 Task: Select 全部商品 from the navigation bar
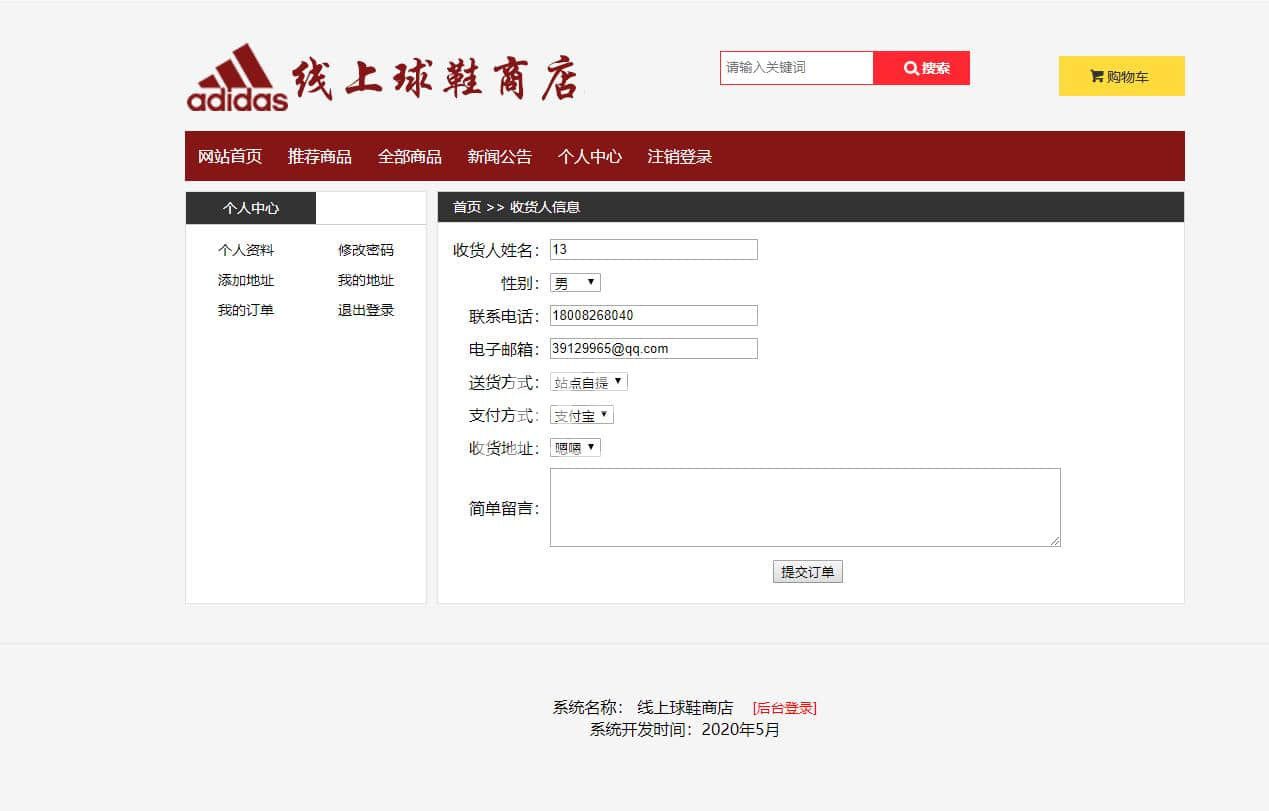pos(410,157)
